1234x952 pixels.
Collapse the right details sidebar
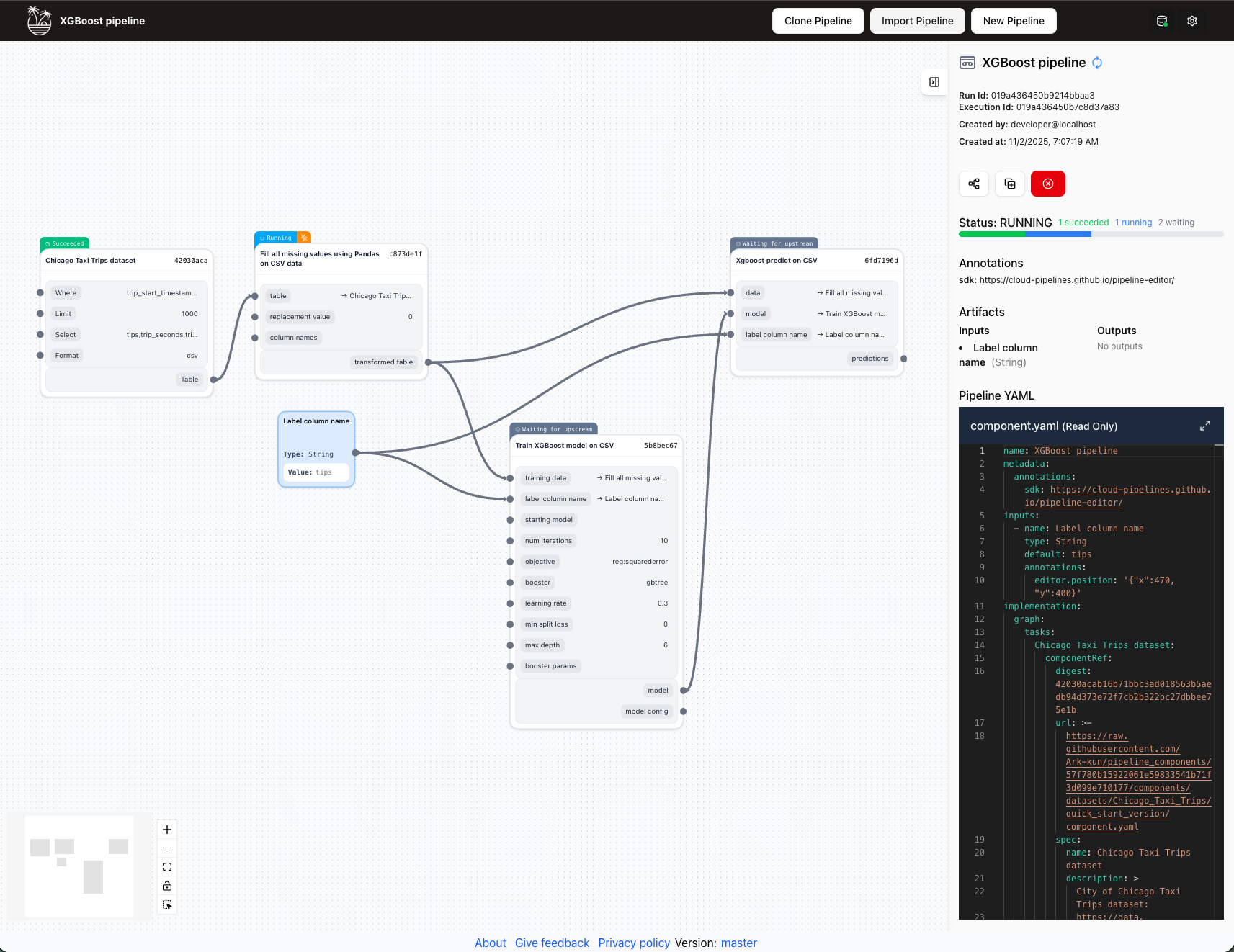coord(934,82)
